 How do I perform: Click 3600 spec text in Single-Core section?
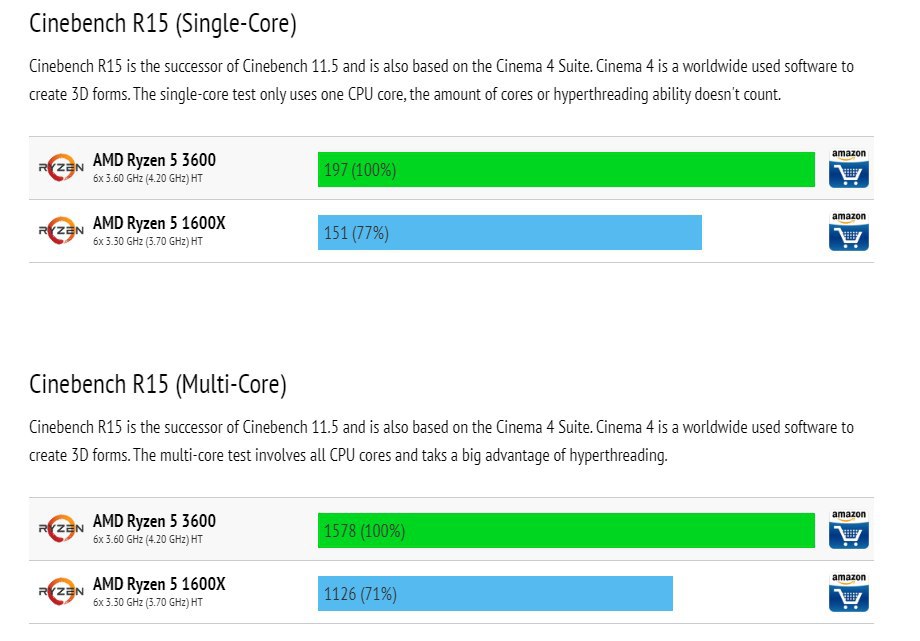(x=147, y=178)
